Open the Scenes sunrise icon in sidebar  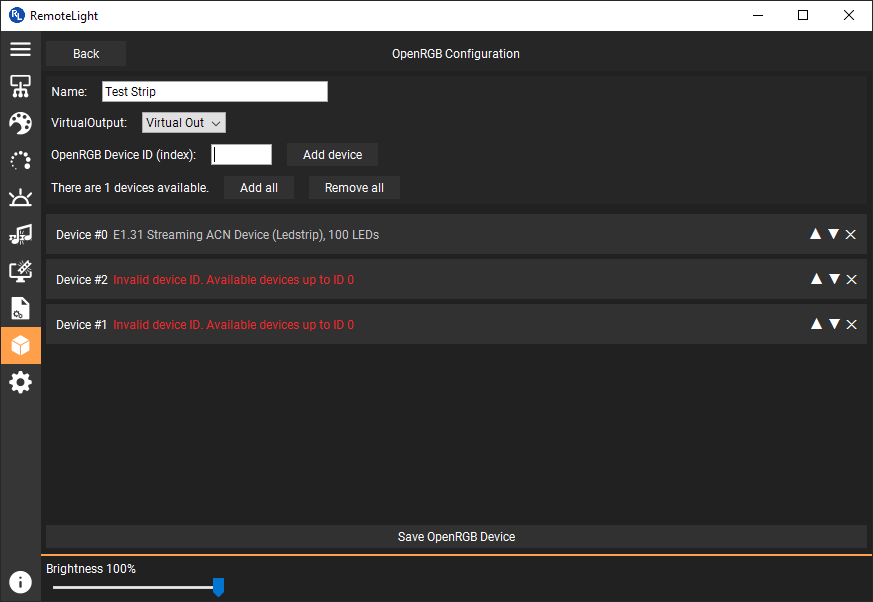(21, 198)
